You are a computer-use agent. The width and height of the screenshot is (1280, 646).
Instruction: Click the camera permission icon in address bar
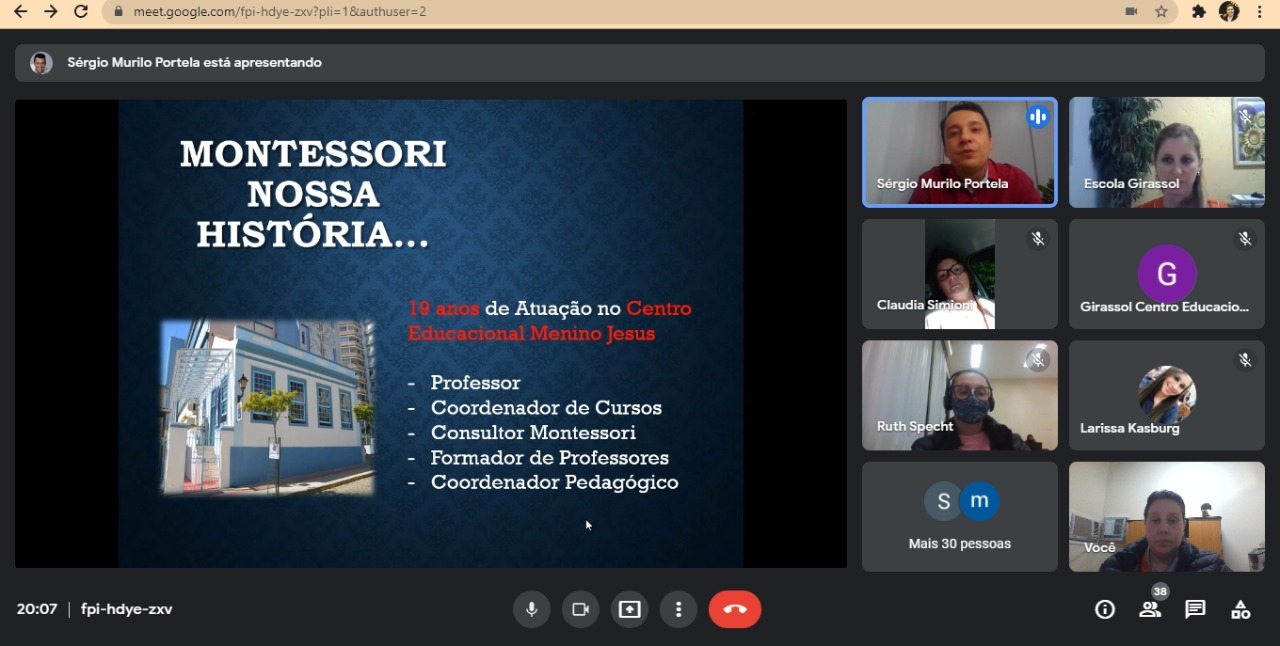(x=1131, y=12)
